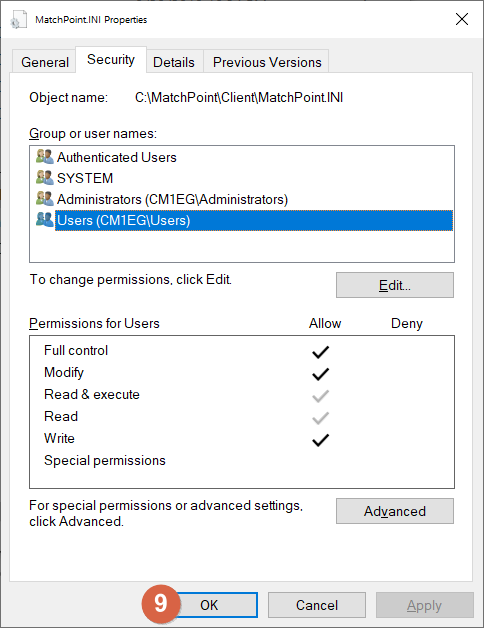Click the MatchPoint.INI file icon in title bar

coord(19,20)
